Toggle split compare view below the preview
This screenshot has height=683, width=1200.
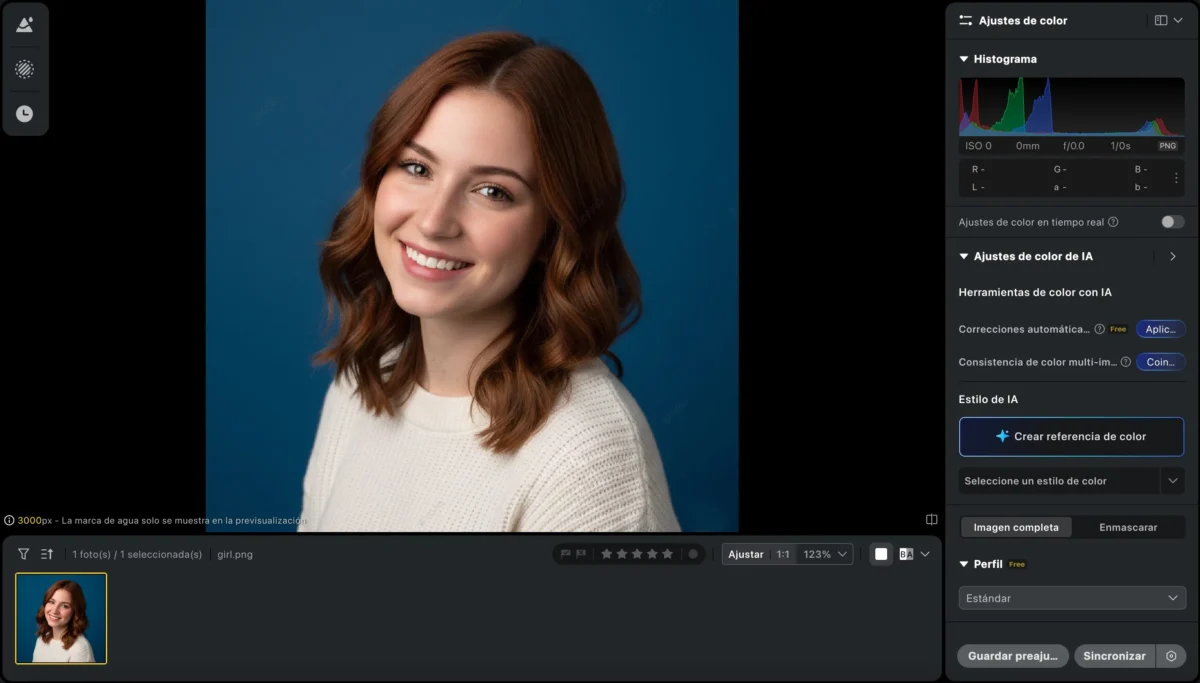pos(932,520)
